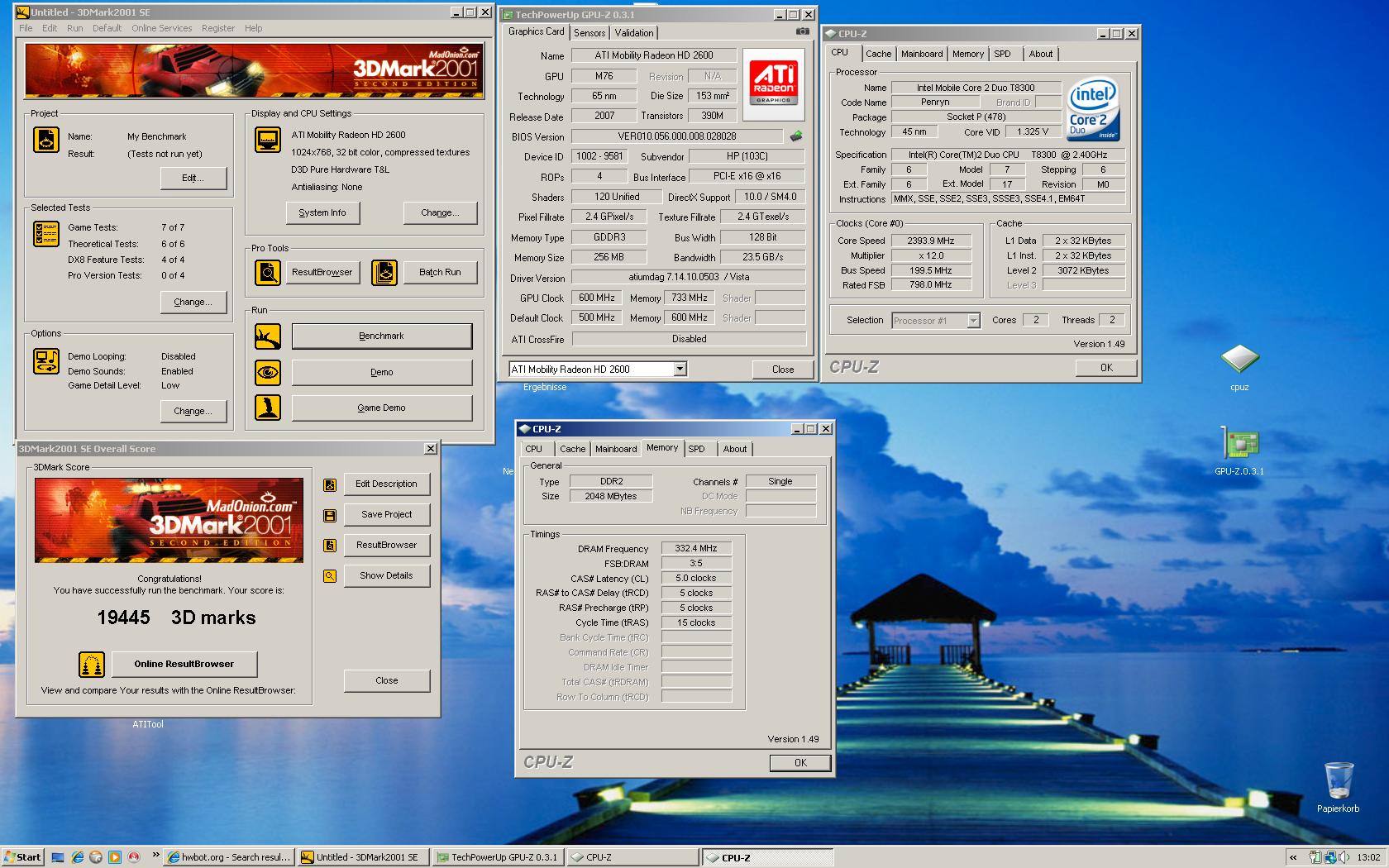Viewport: 1389px width, 868px height.
Task: Click the Demo eye icon in Run section
Action: [x=268, y=372]
